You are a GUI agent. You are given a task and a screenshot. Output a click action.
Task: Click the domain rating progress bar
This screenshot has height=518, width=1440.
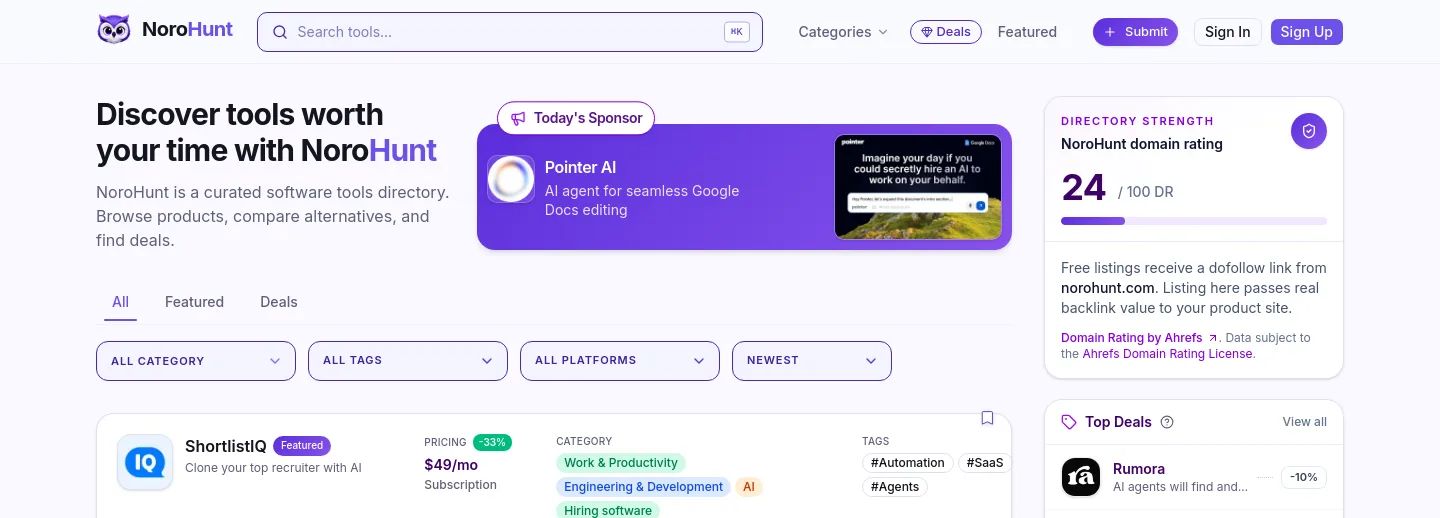[x=1194, y=221]
